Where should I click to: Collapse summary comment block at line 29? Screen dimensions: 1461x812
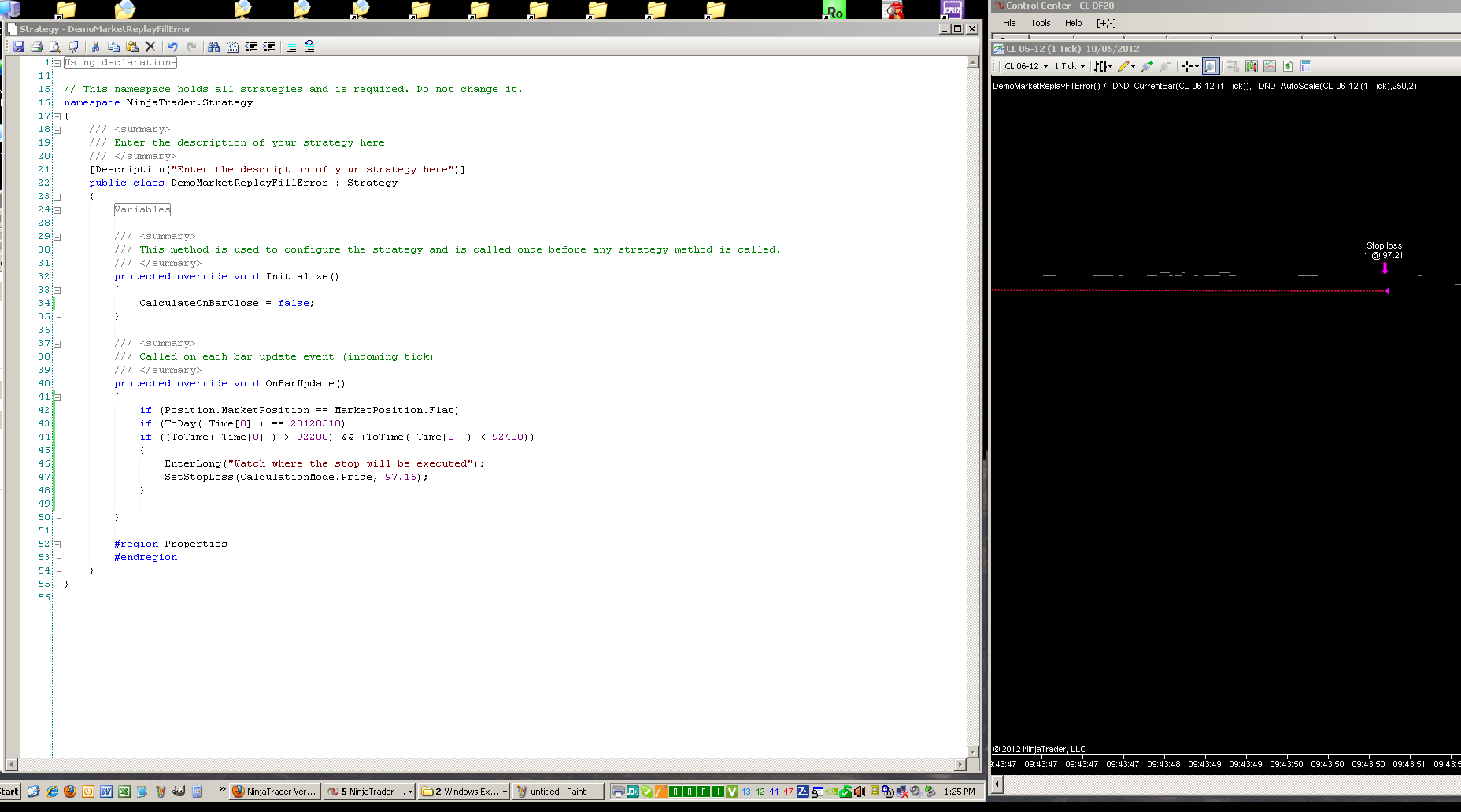57,237
